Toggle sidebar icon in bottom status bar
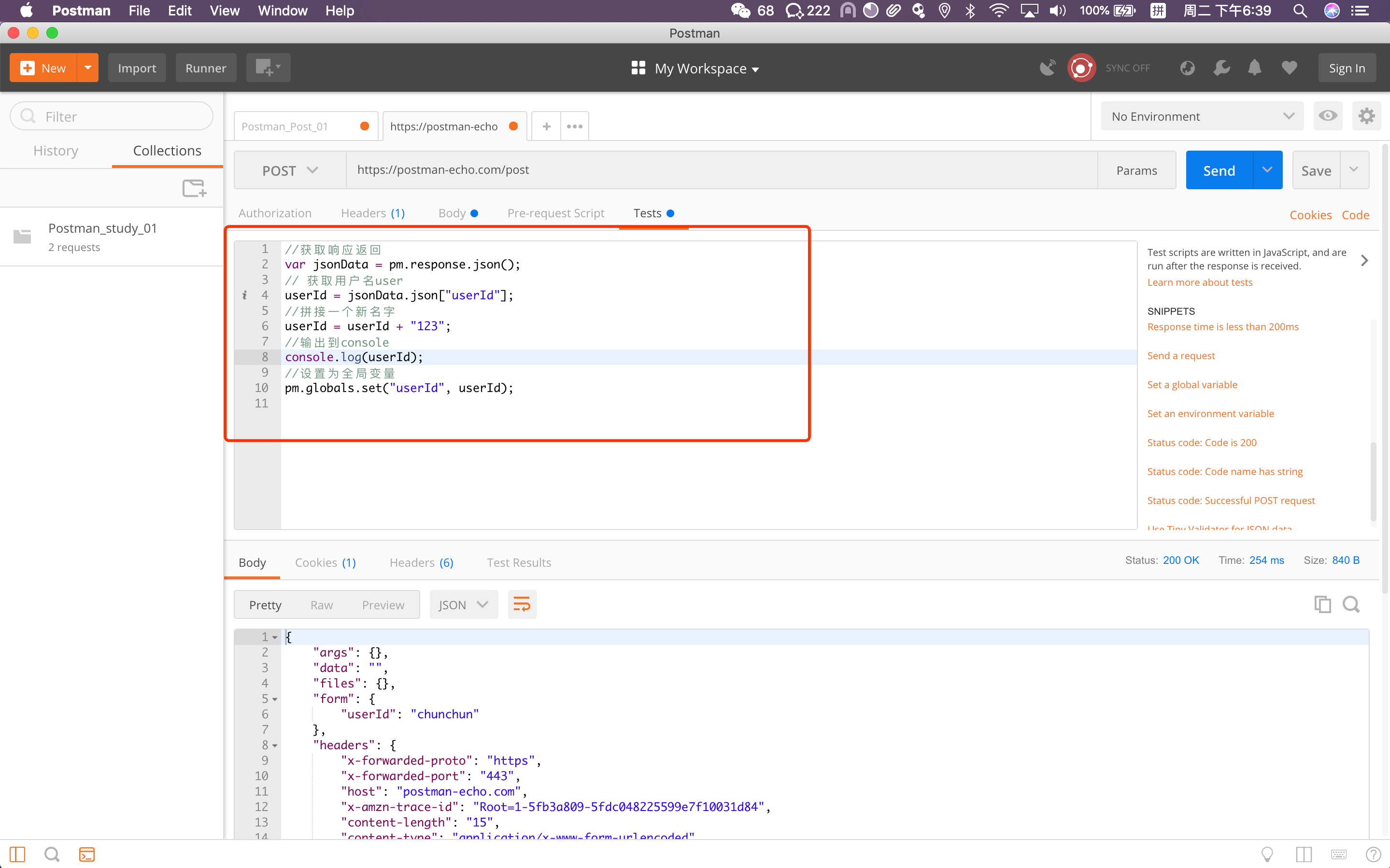1390x868 pixels. point(18,854)
